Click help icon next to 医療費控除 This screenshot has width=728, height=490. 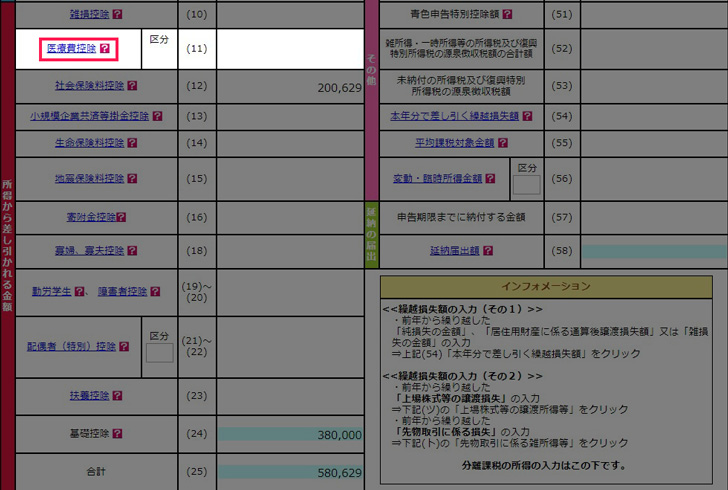point(105,48)
